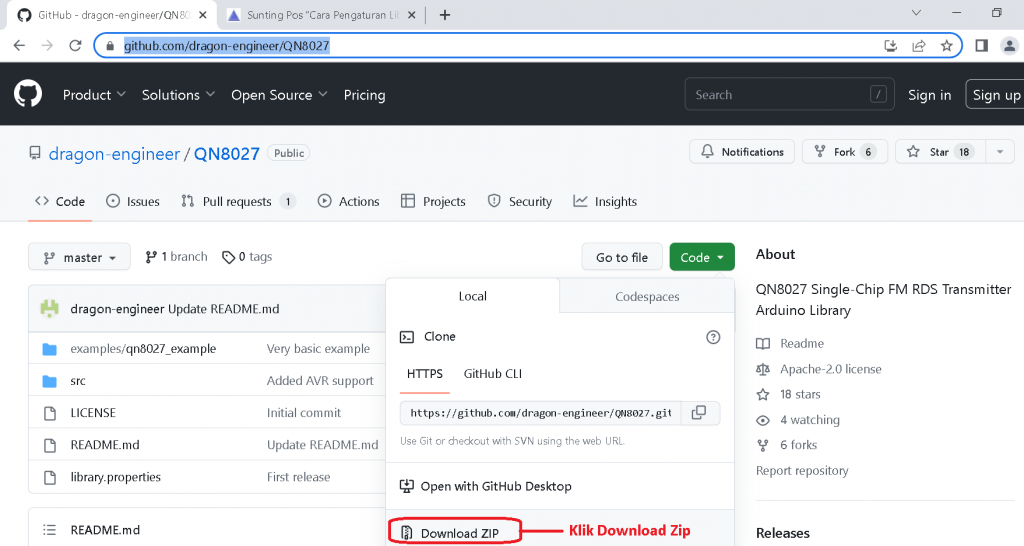The width and height of the screenshot is (1024, 546).
Task: Click the Notifications button
Action: pos(742,152)
